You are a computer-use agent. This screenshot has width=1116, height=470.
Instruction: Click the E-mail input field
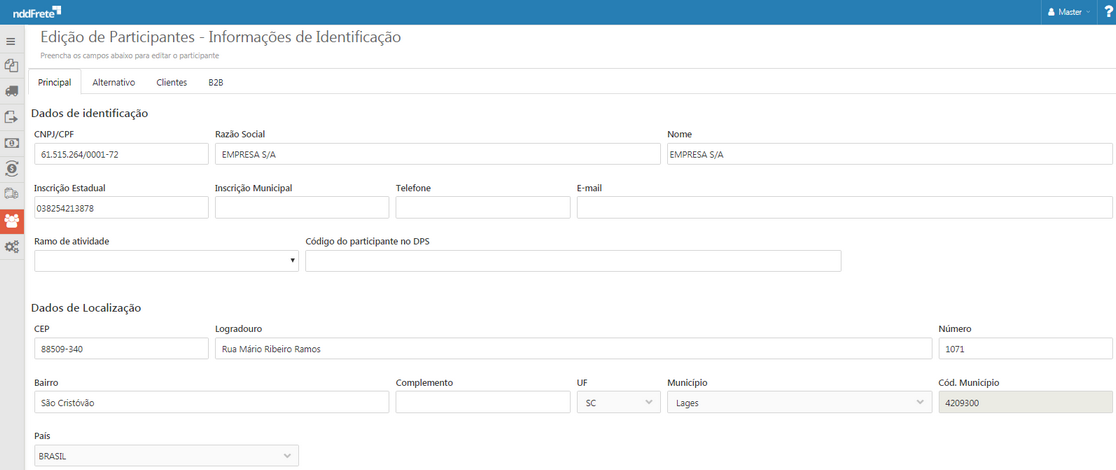844,207
